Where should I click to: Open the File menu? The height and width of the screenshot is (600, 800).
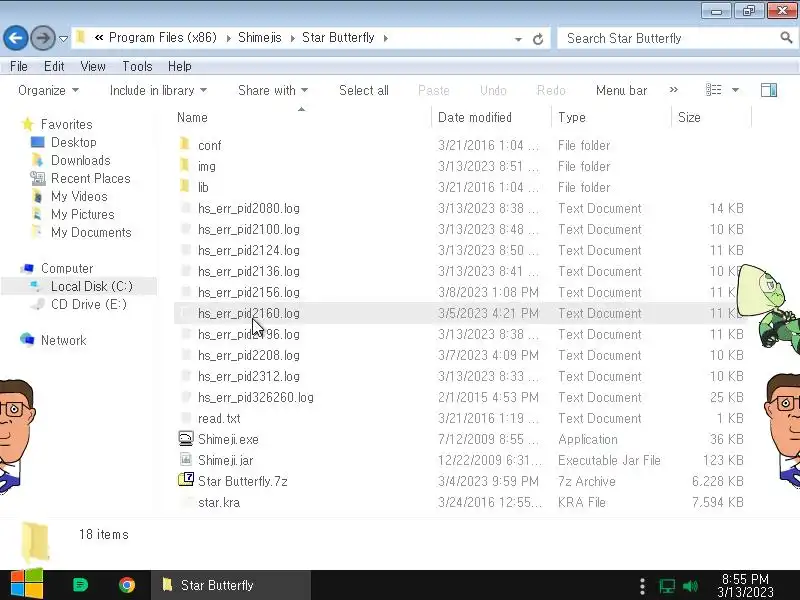(x=19, y=66)
